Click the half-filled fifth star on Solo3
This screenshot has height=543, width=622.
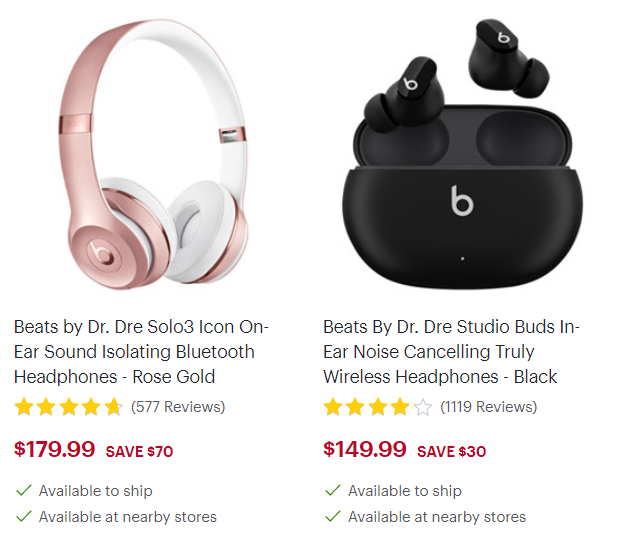coord(114,407)
